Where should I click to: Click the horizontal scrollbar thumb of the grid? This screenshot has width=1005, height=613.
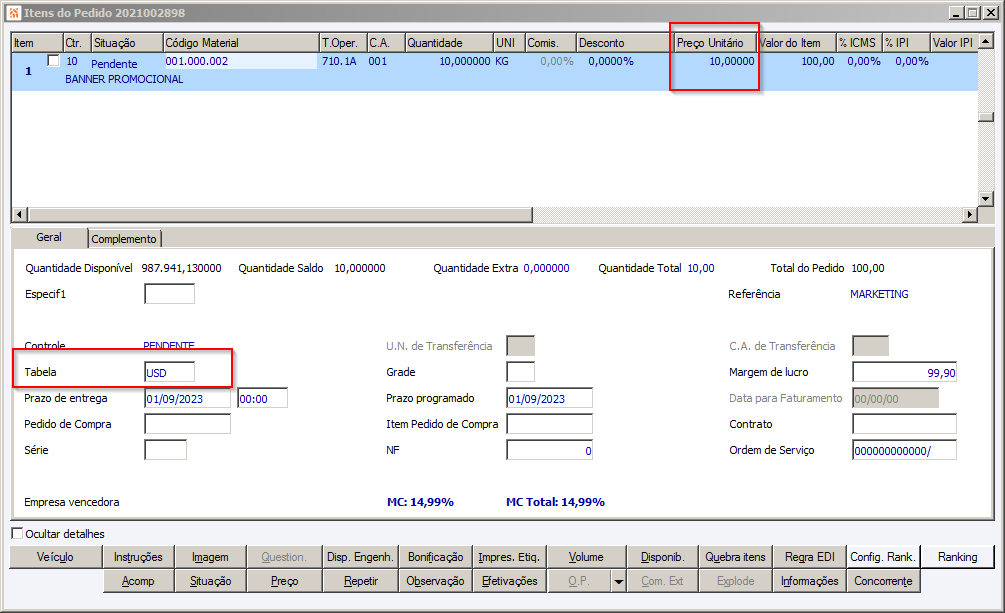(x=279, y=214)
